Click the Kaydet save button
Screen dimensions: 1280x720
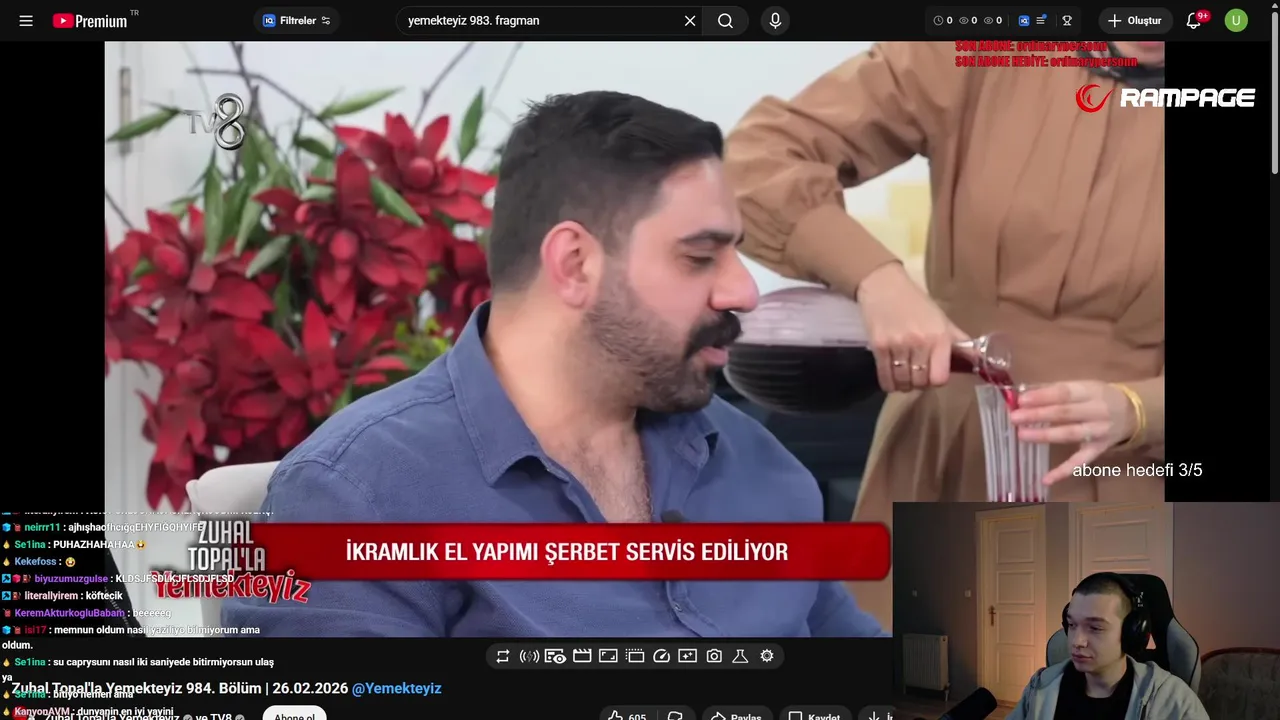click(815, 715)
